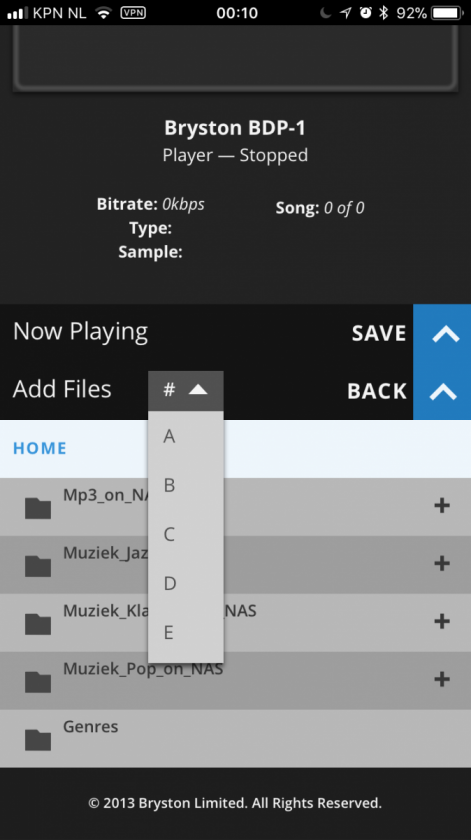Add Muziek_Klassiek folder via plus icon

tap(442, 621)
